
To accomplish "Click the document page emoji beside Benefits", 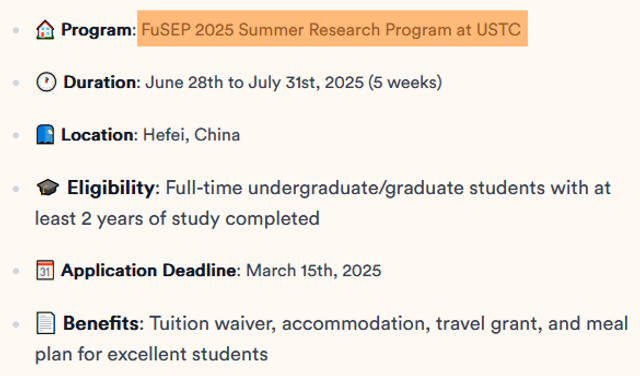I will (46, 323).
